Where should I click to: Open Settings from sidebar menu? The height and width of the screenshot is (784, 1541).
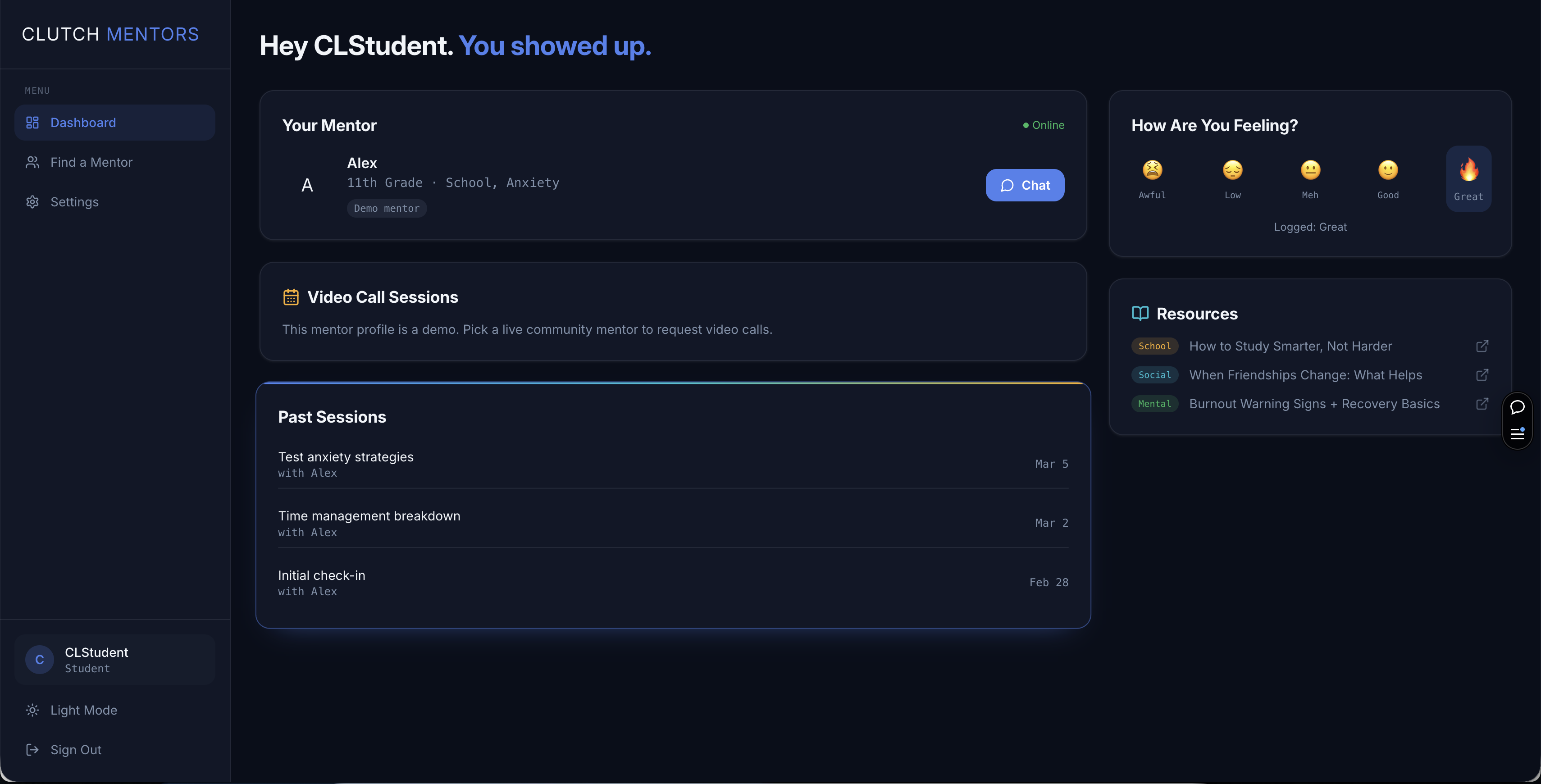(x=74, y=202)
